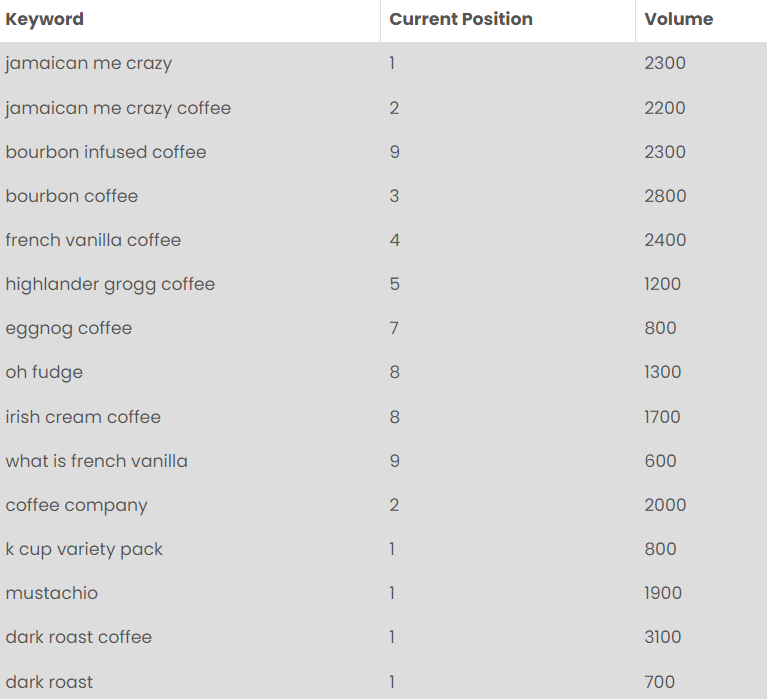Select the 'bourbon coffee' row keyword

[71, 196]
